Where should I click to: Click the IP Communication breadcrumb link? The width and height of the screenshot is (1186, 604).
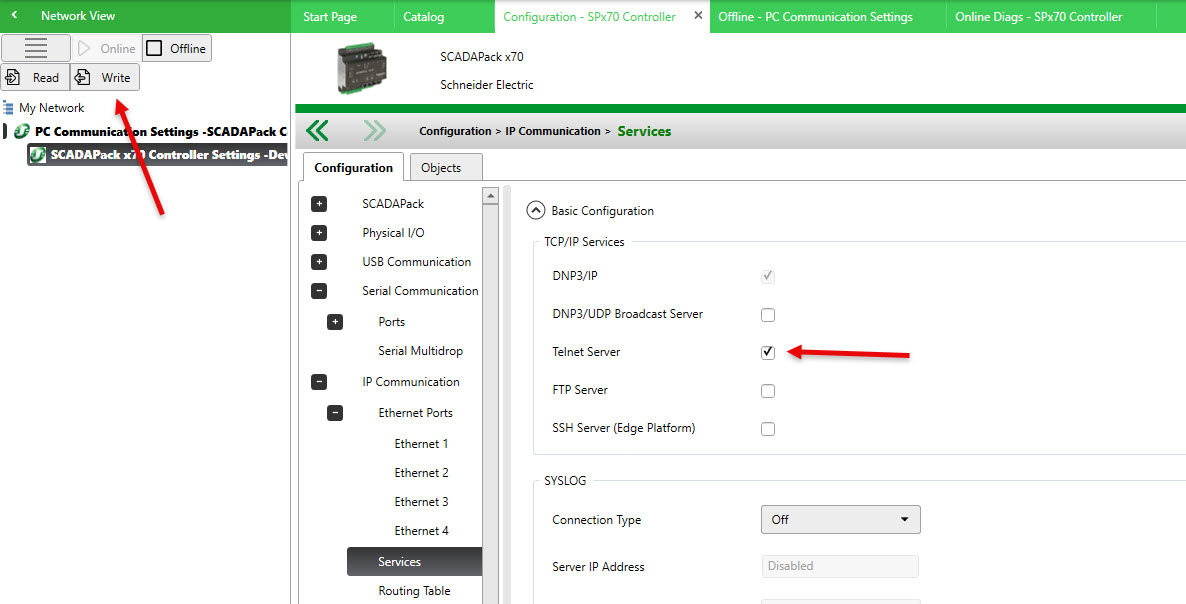553,131
